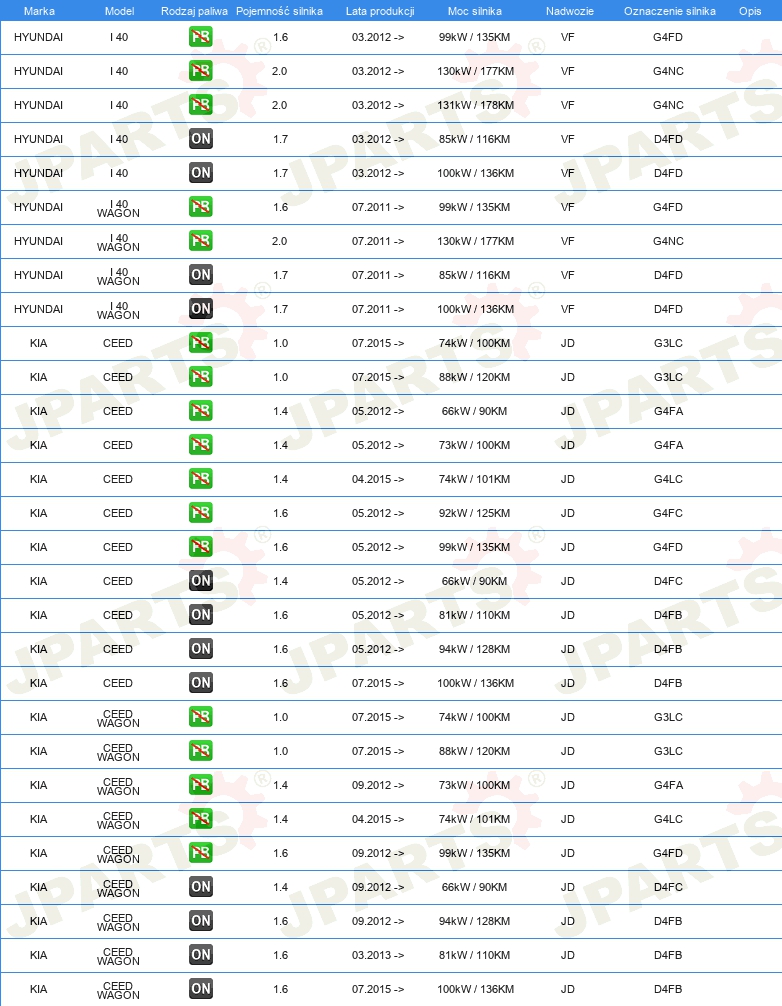Click diesel ON icon for Kia Ceed 66kW/90KM D4FC

point(201,581)
